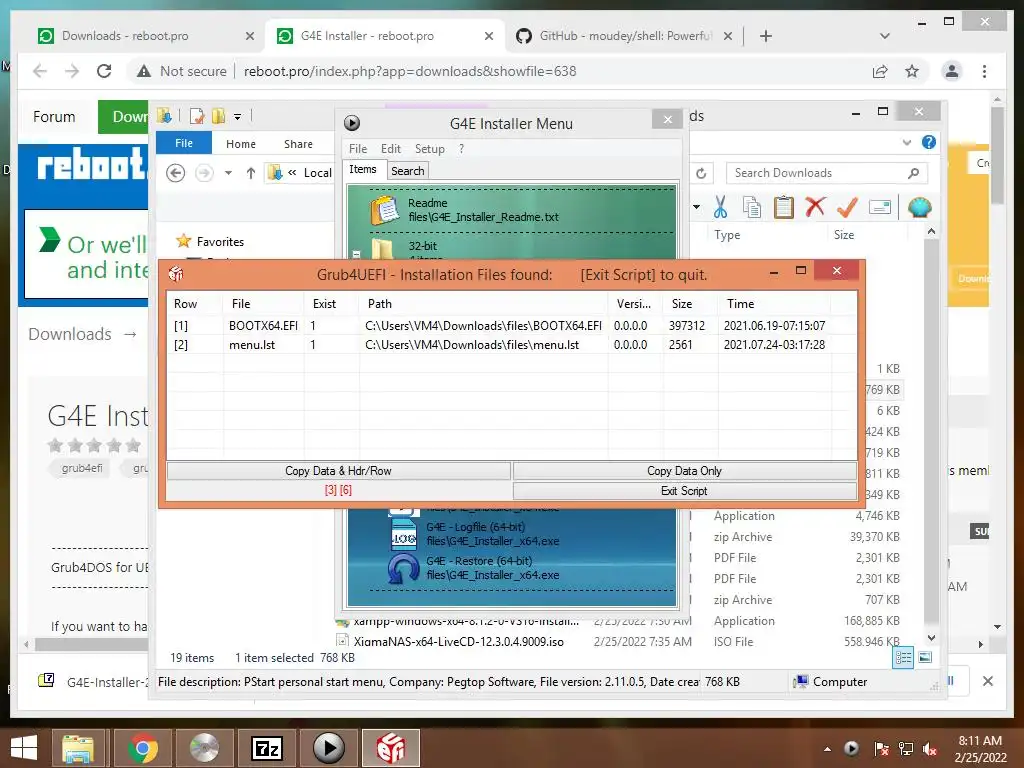Click the Paste clipboard icon in Explorer toolbar

784,208
